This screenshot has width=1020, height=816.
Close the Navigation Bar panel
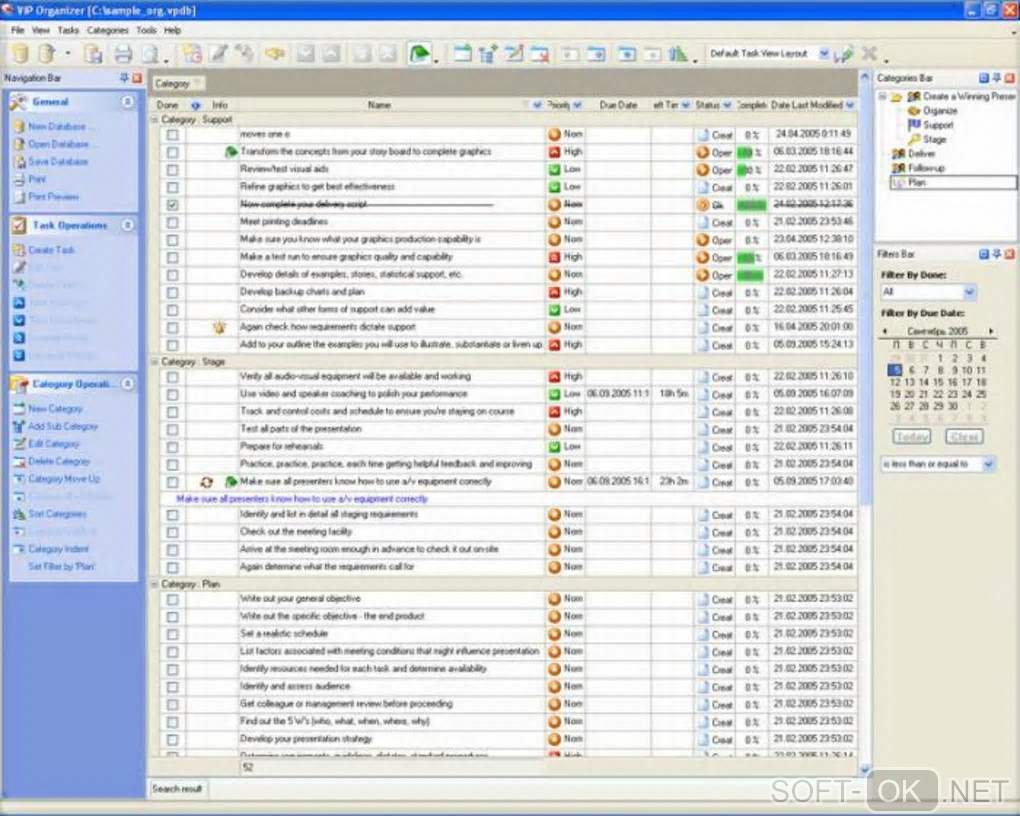[x=137, y=78]
